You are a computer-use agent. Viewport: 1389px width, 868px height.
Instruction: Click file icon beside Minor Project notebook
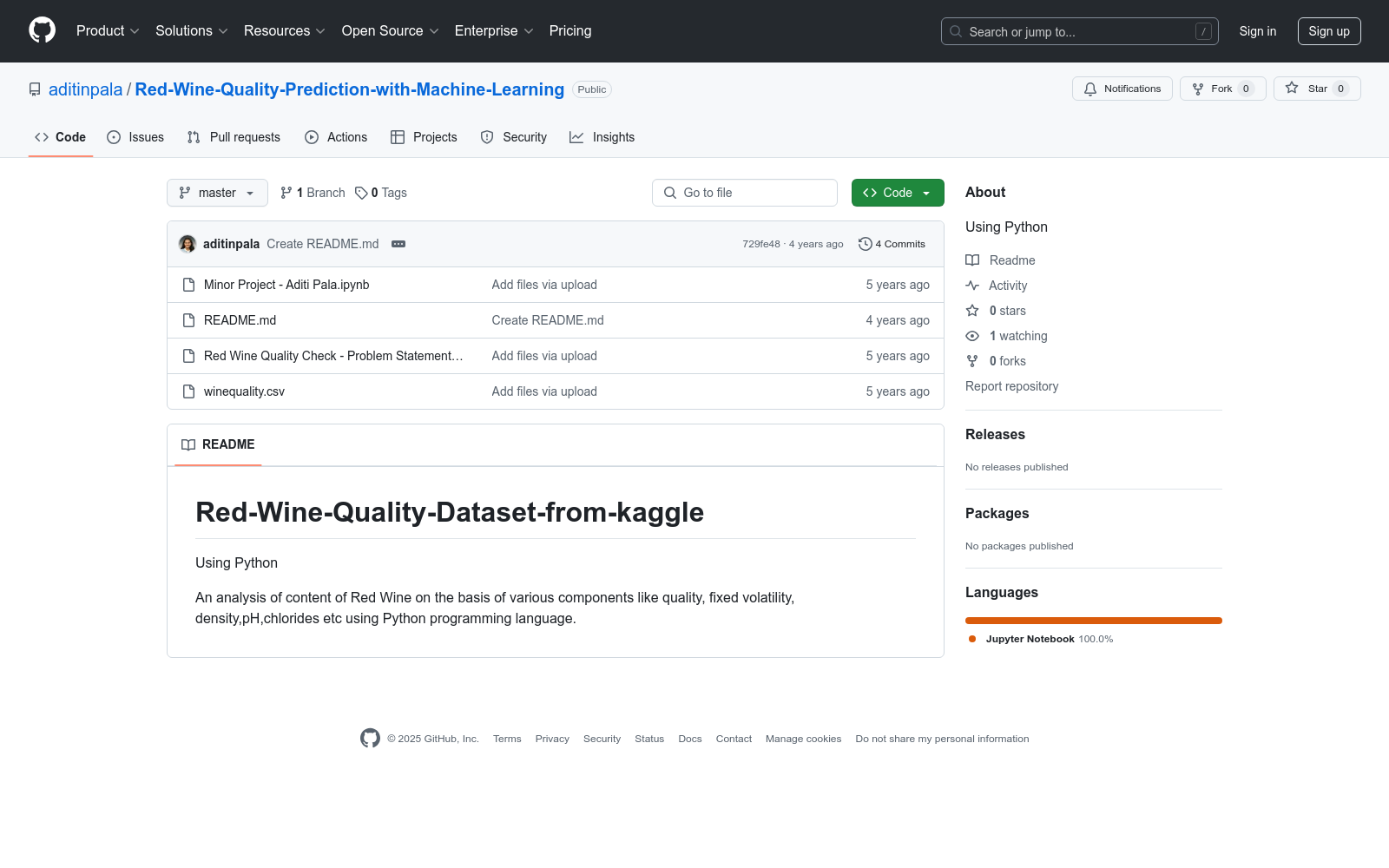tap(188, 285)
